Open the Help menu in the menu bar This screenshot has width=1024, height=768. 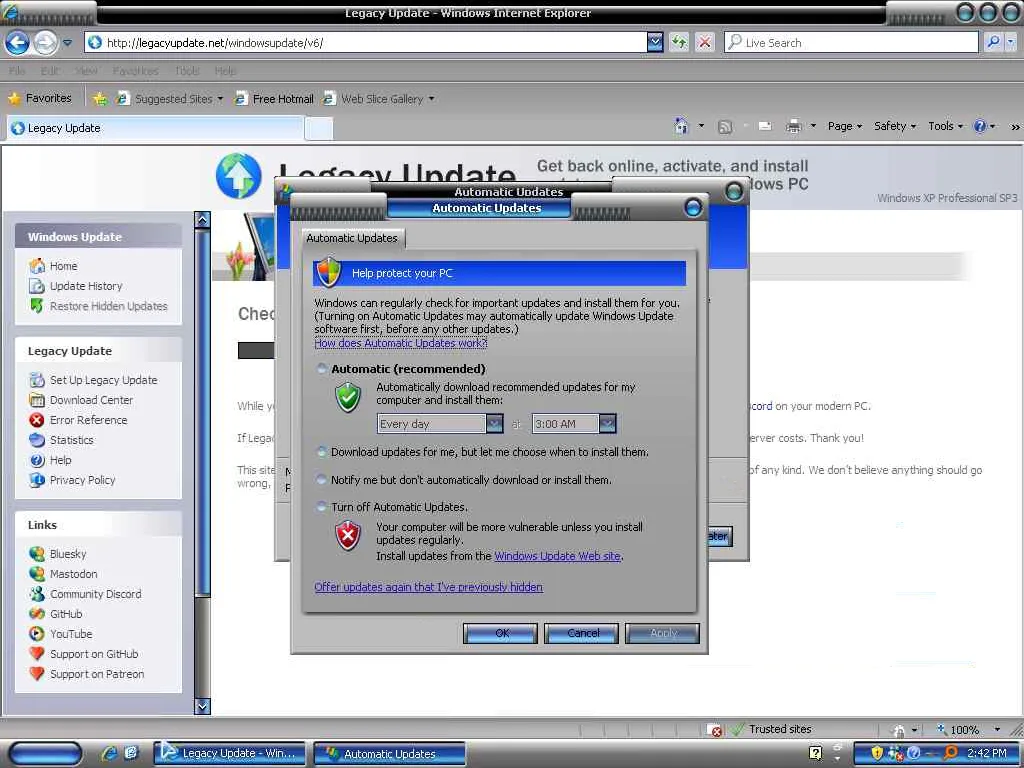point(225,71)
